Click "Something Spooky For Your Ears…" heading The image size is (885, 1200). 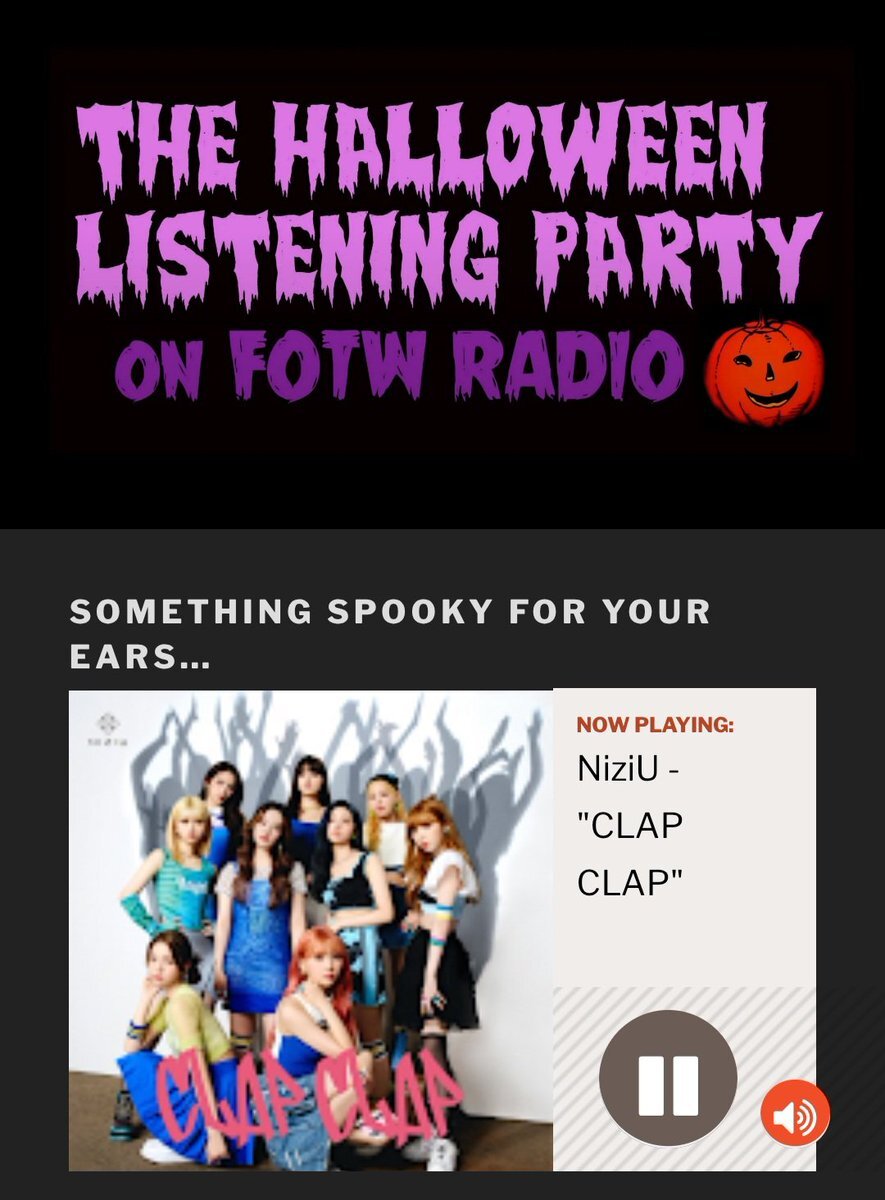[x=390, y=634]
